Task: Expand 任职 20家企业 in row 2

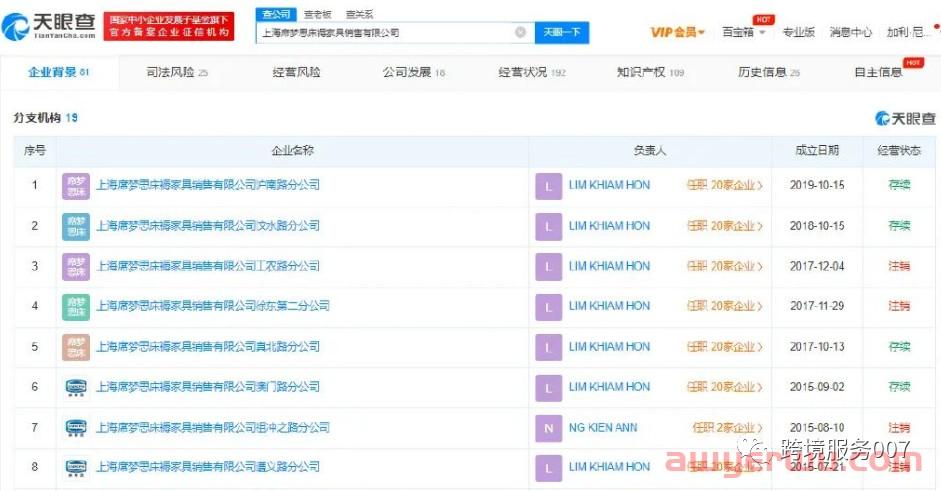Action: click(724, 226)
